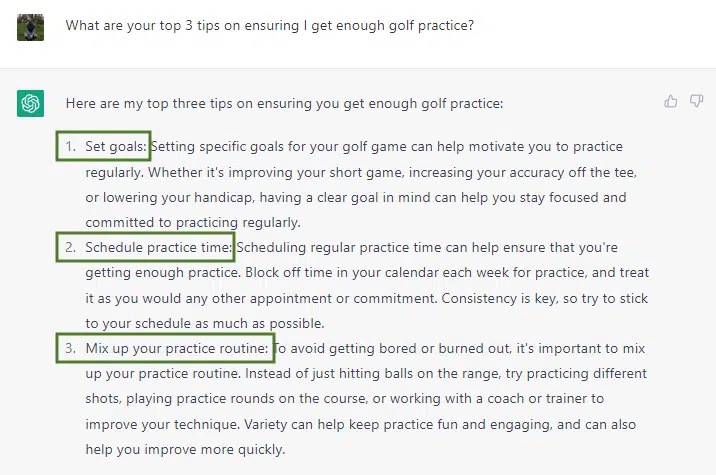The image size is (716, 475).
Task: Click the text "help you improve more quickly."
Action: (185, 449)
